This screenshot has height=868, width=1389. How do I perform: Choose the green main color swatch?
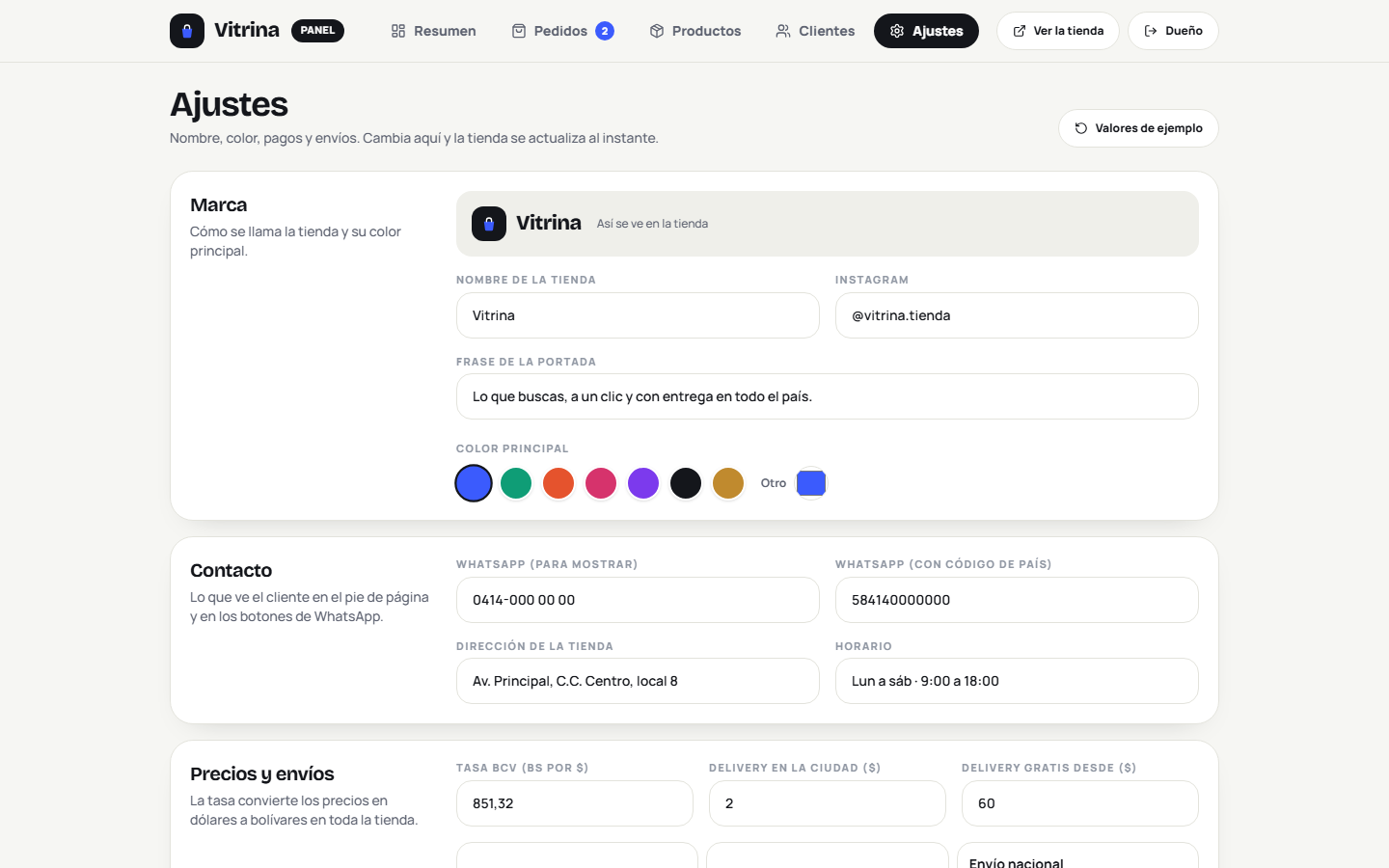point(516,483)
